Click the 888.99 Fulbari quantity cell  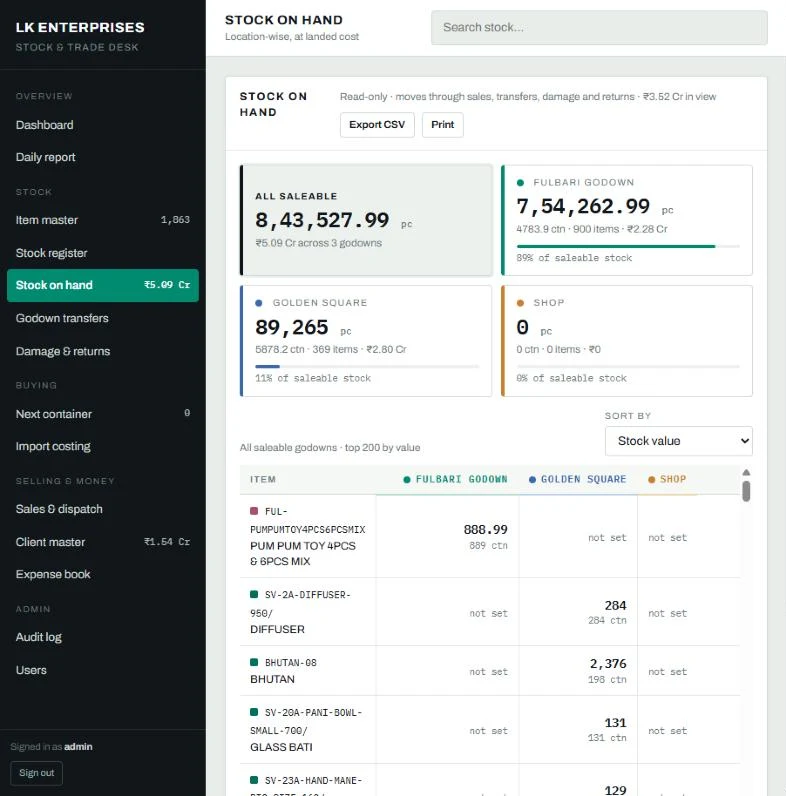(485, 530)
